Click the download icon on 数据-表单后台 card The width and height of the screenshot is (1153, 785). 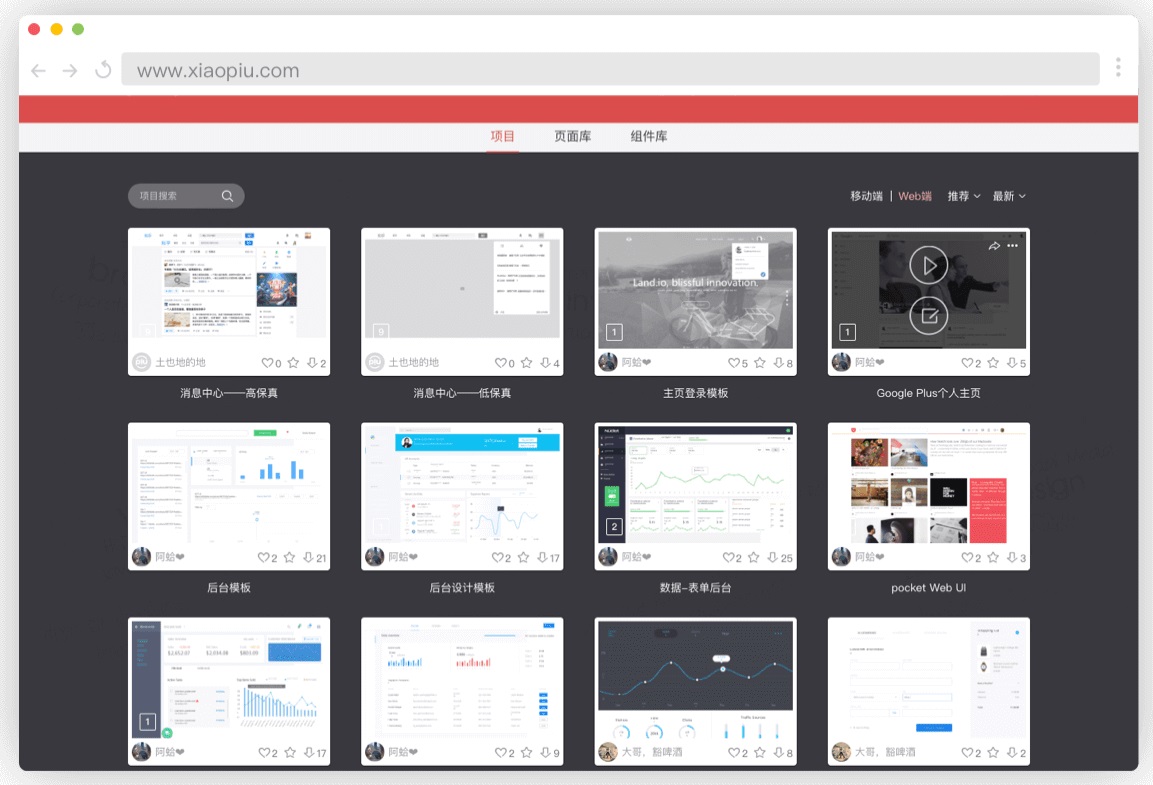pyautogui.click(x=773, y=558)
